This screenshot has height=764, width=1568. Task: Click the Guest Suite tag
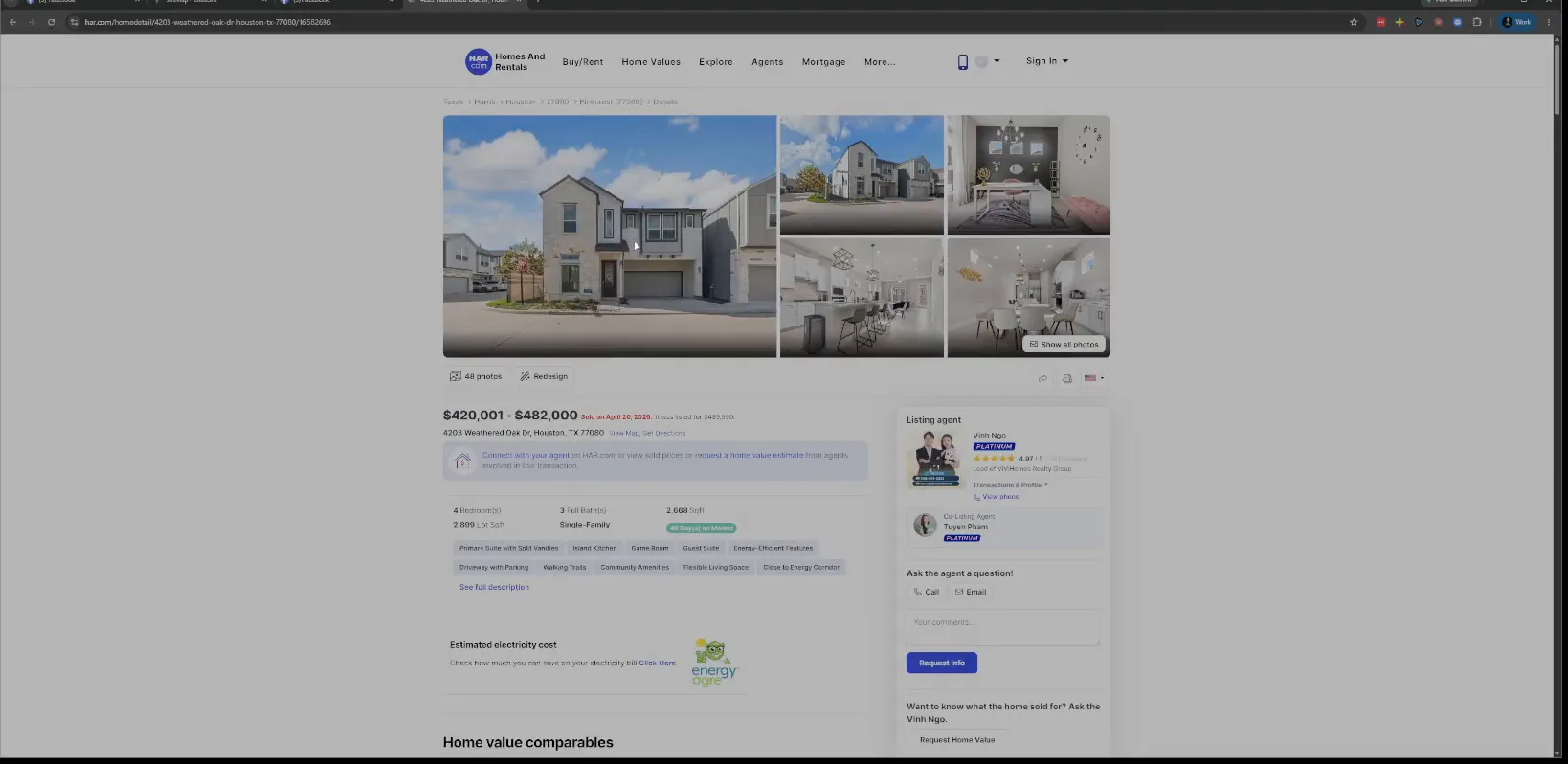pos(701,548)
